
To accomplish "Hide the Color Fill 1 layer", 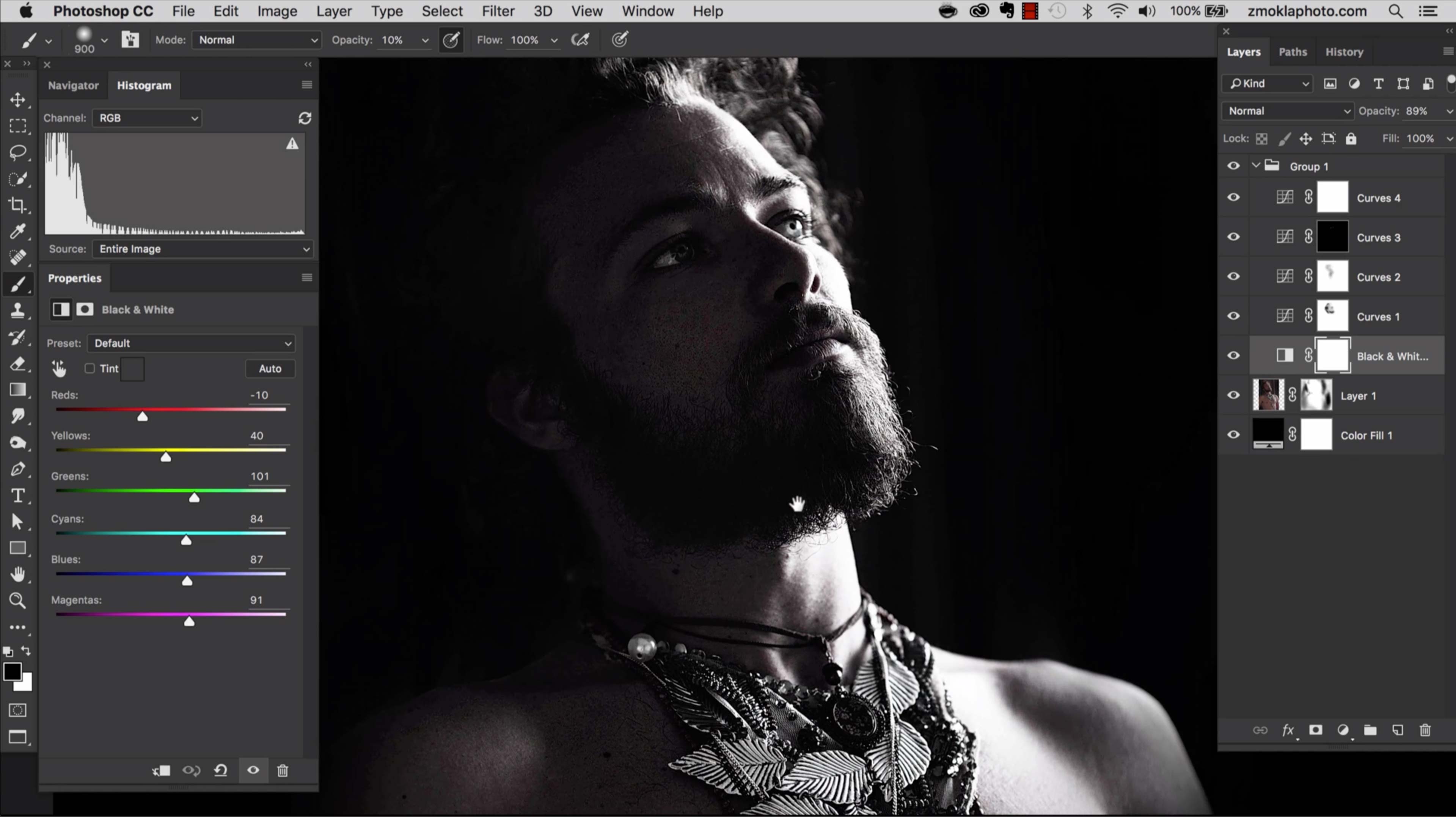I will pos(1233,435).
